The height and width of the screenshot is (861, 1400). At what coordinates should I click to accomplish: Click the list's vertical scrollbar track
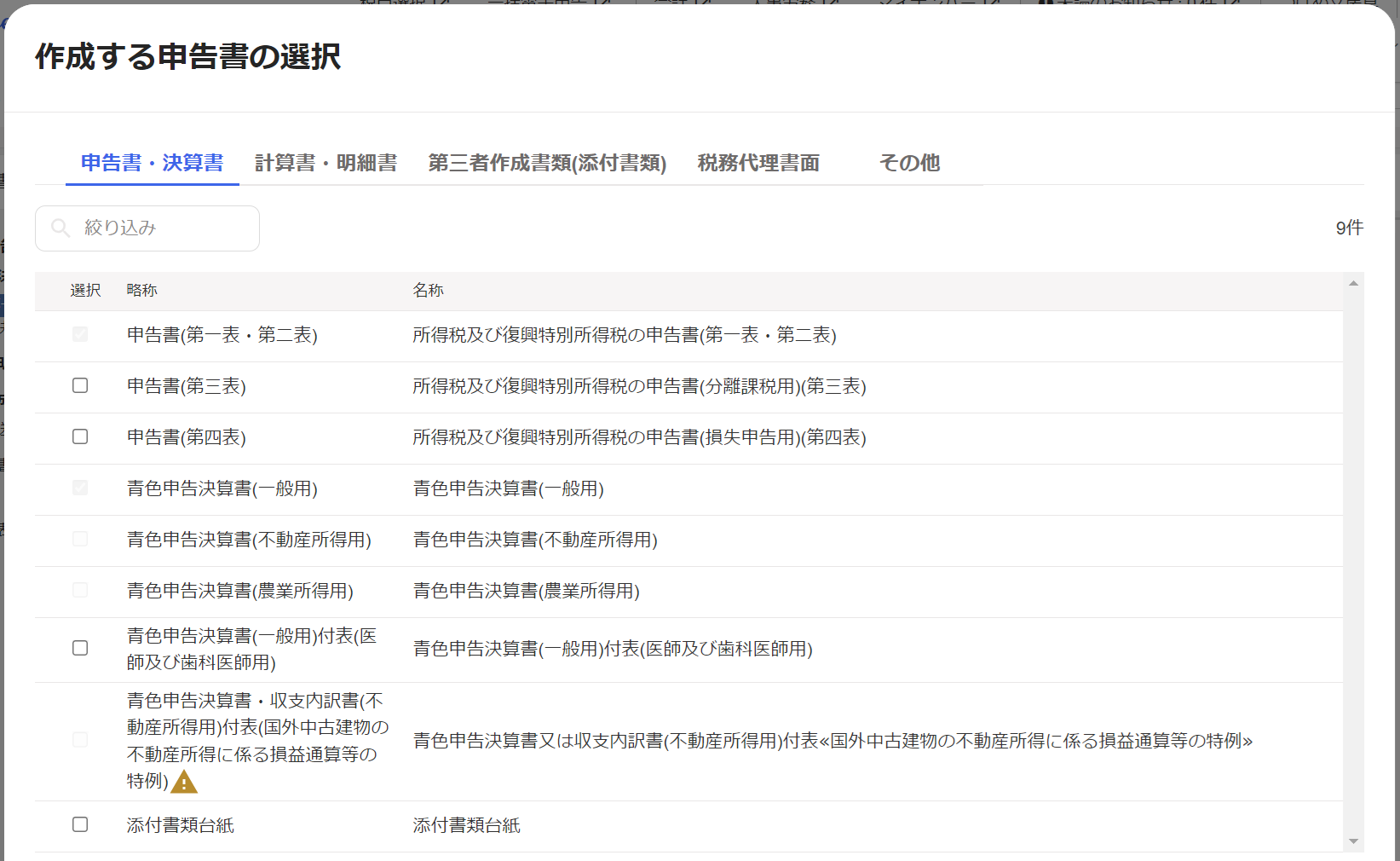[x=1353, y=563]
